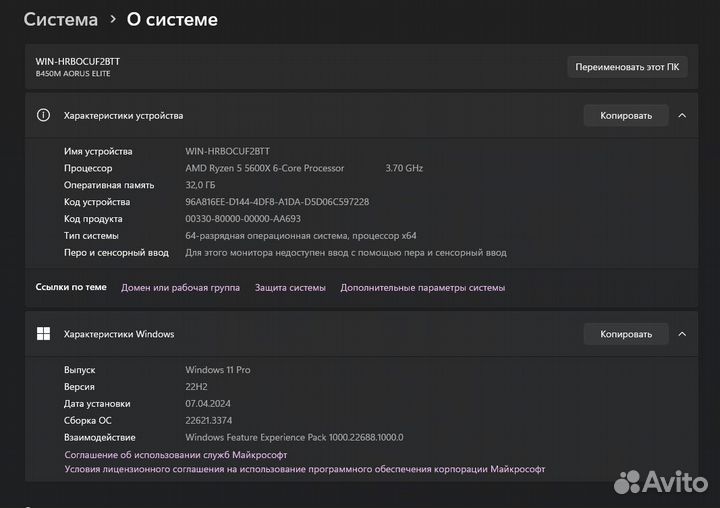Click the Windows 11 Pro edition text
720x508 pixels.
coord(218,370)
